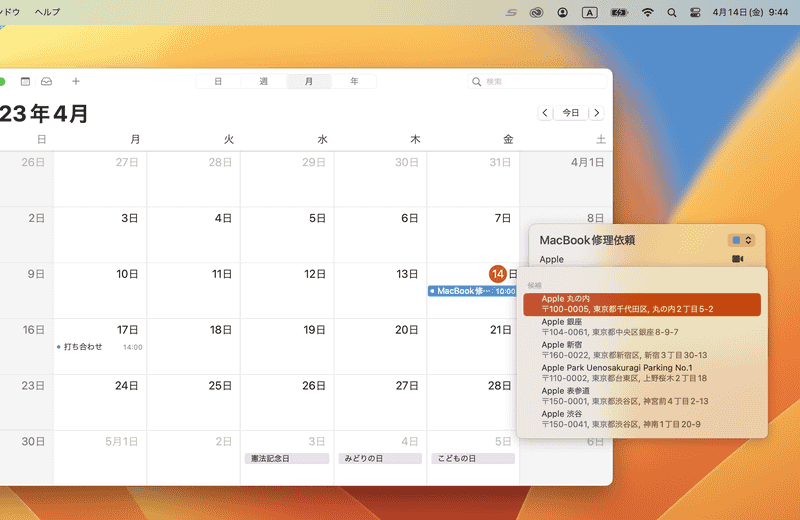Select the 7日 day cell
This screenshot has height=520, width=800.
point(473,235)
